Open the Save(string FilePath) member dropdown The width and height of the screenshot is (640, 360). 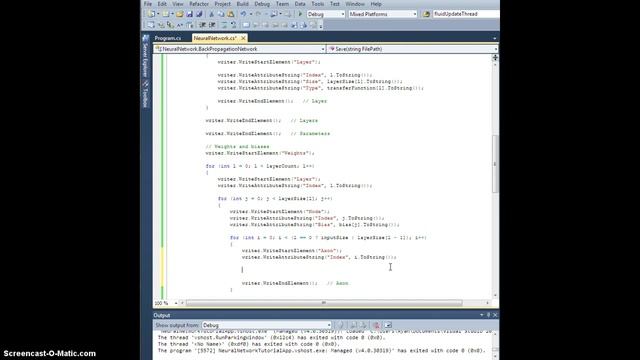tap(413, 49)
